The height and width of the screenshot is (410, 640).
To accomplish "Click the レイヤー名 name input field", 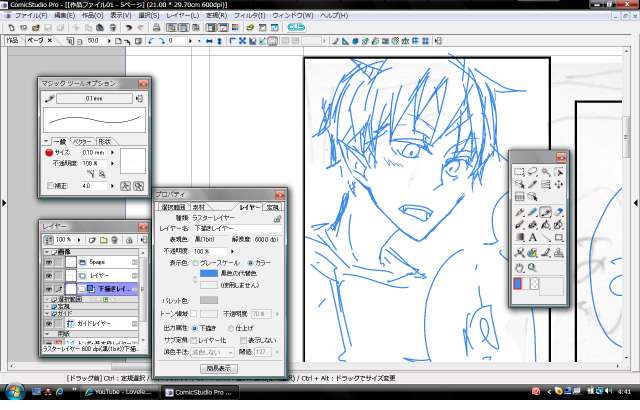I will (238, 228).
